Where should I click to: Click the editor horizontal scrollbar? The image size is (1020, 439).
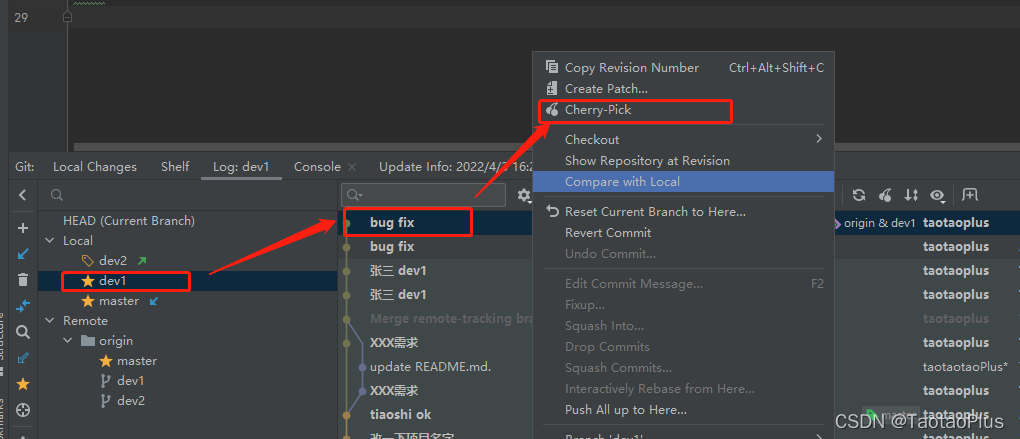302,148
